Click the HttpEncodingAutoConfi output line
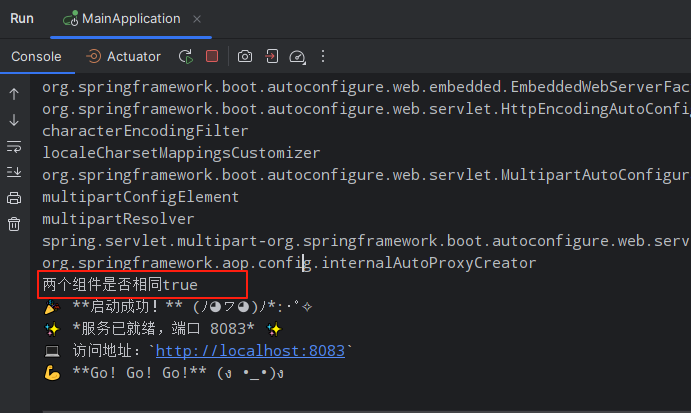This screenshot has width=691, height=413. pyautogui.click(x=366, y=109)
